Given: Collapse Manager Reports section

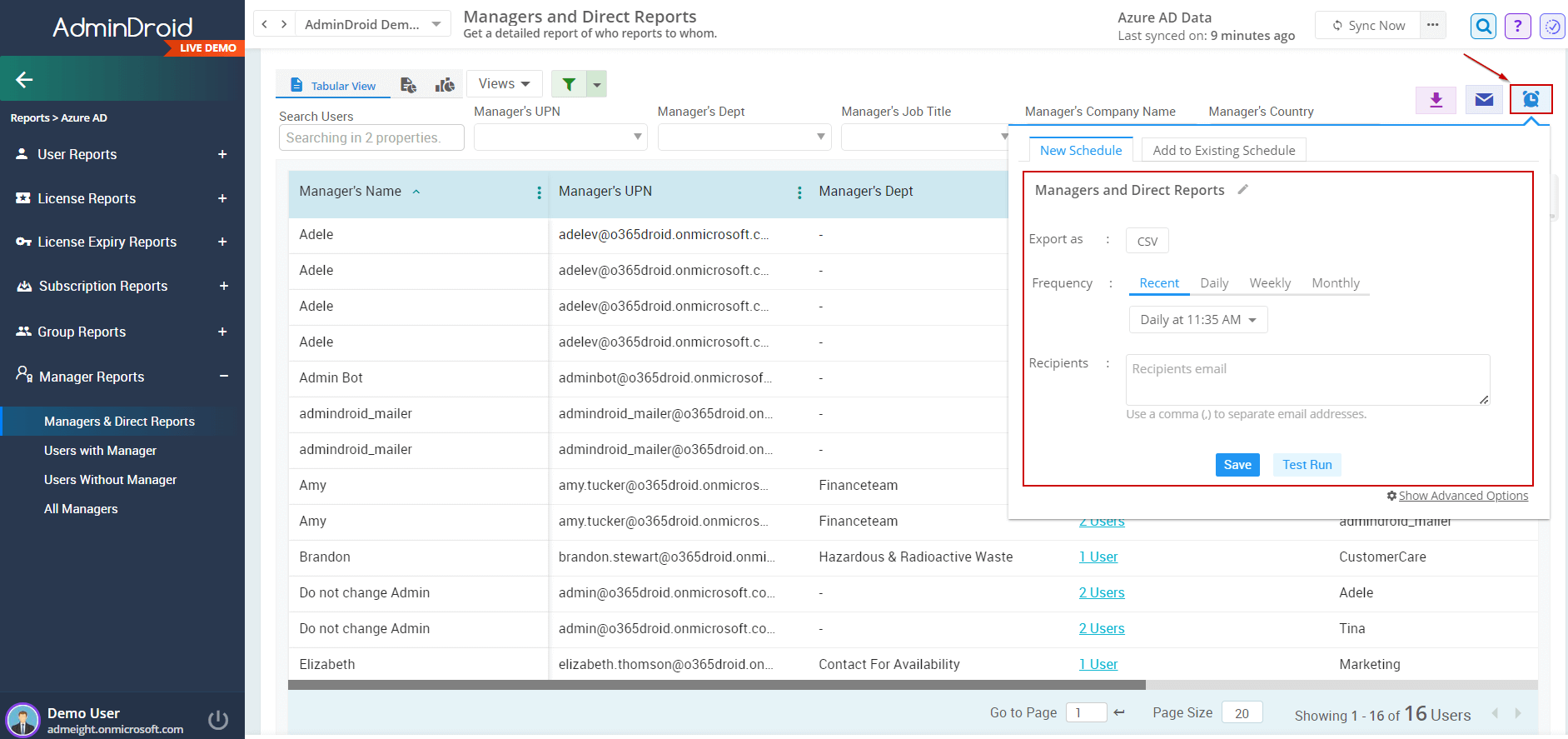Looking at the screenshot, I should coord(223,377).
